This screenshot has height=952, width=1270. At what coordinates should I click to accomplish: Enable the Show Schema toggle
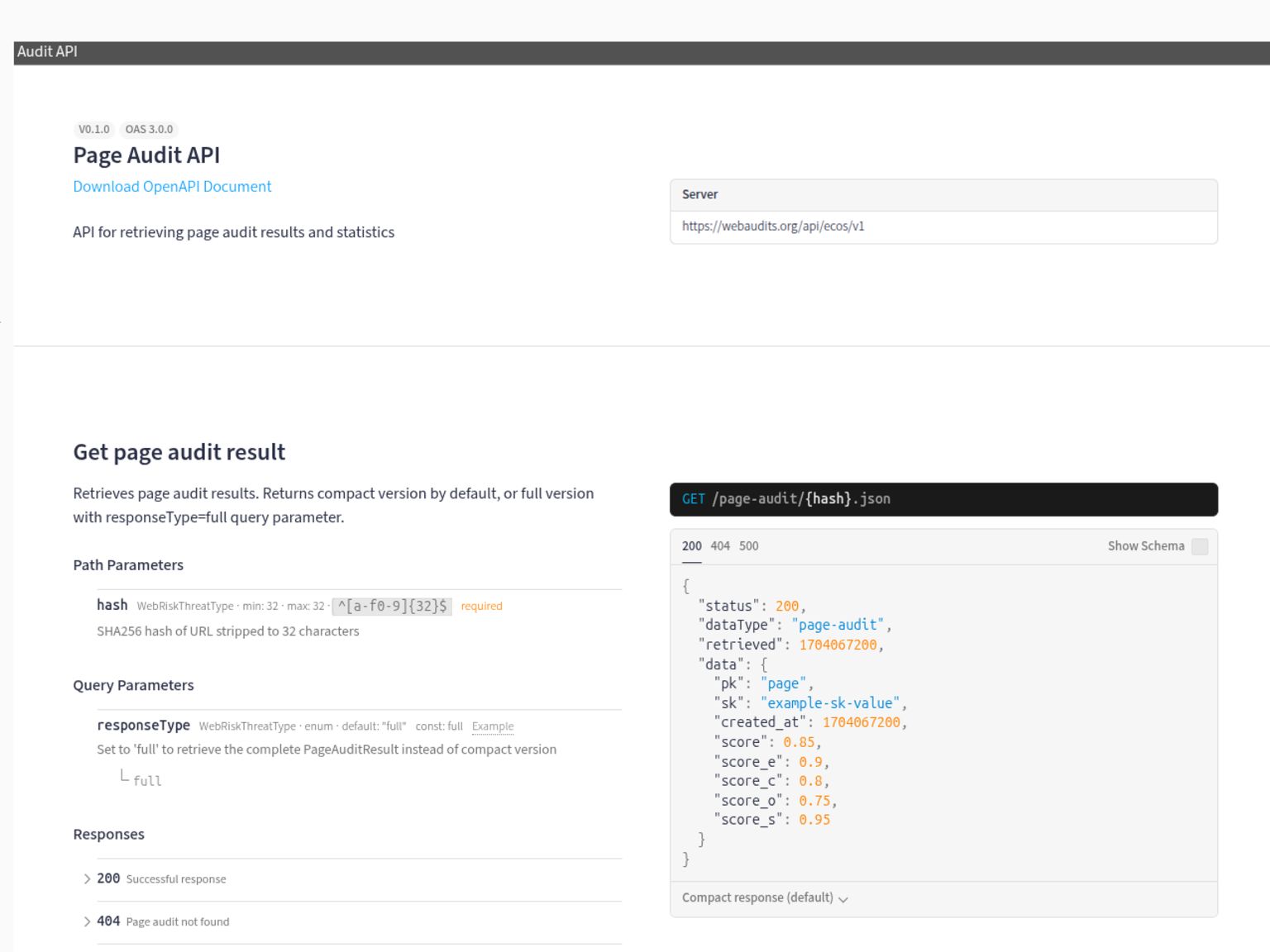[x=1200, y=546]
